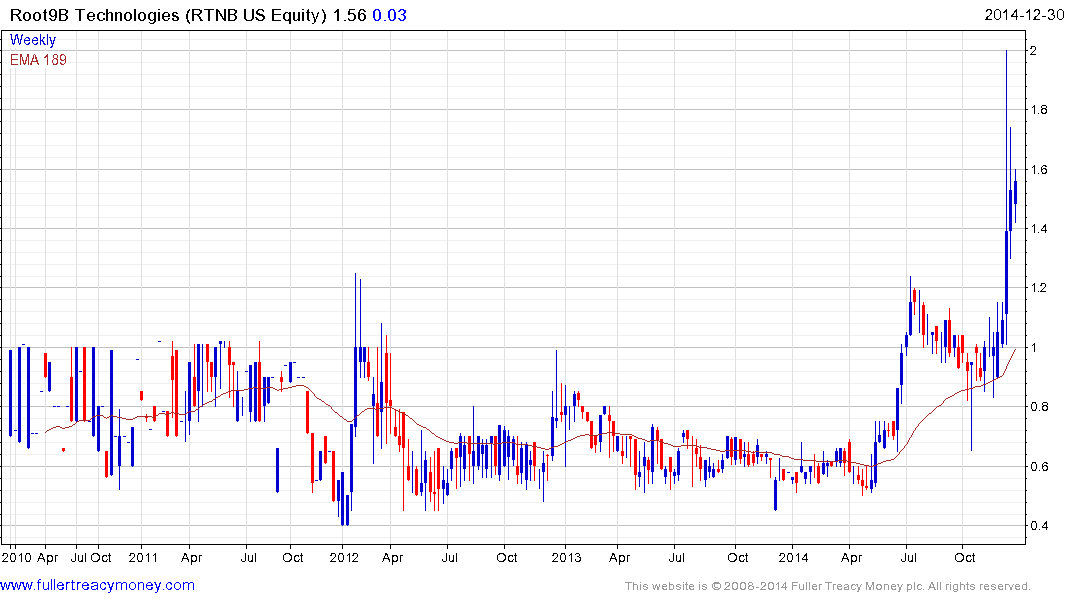Click the price change value 0.03
Screen dimensions: 1075x600
coord(389,15)
